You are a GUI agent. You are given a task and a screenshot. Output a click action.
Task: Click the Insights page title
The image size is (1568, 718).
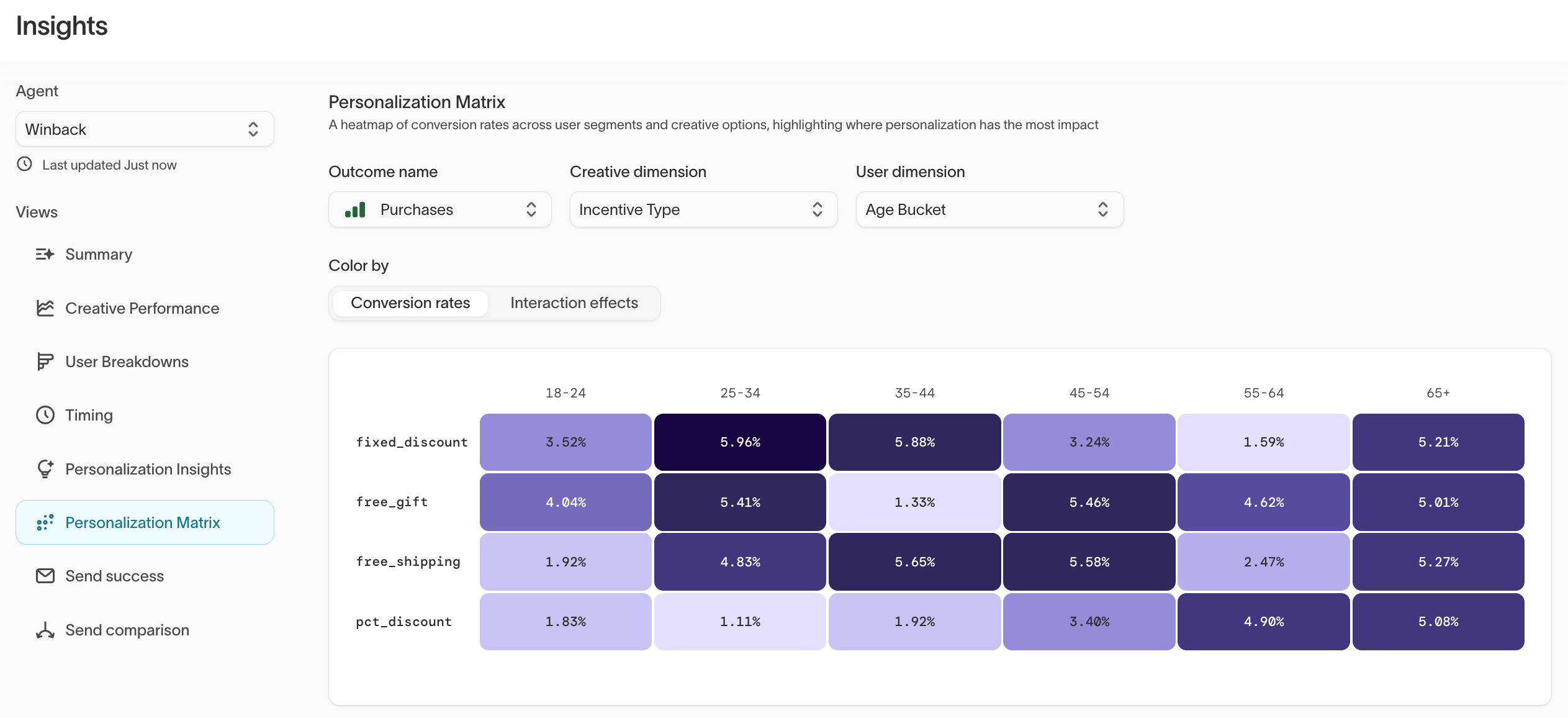[61, 26]
